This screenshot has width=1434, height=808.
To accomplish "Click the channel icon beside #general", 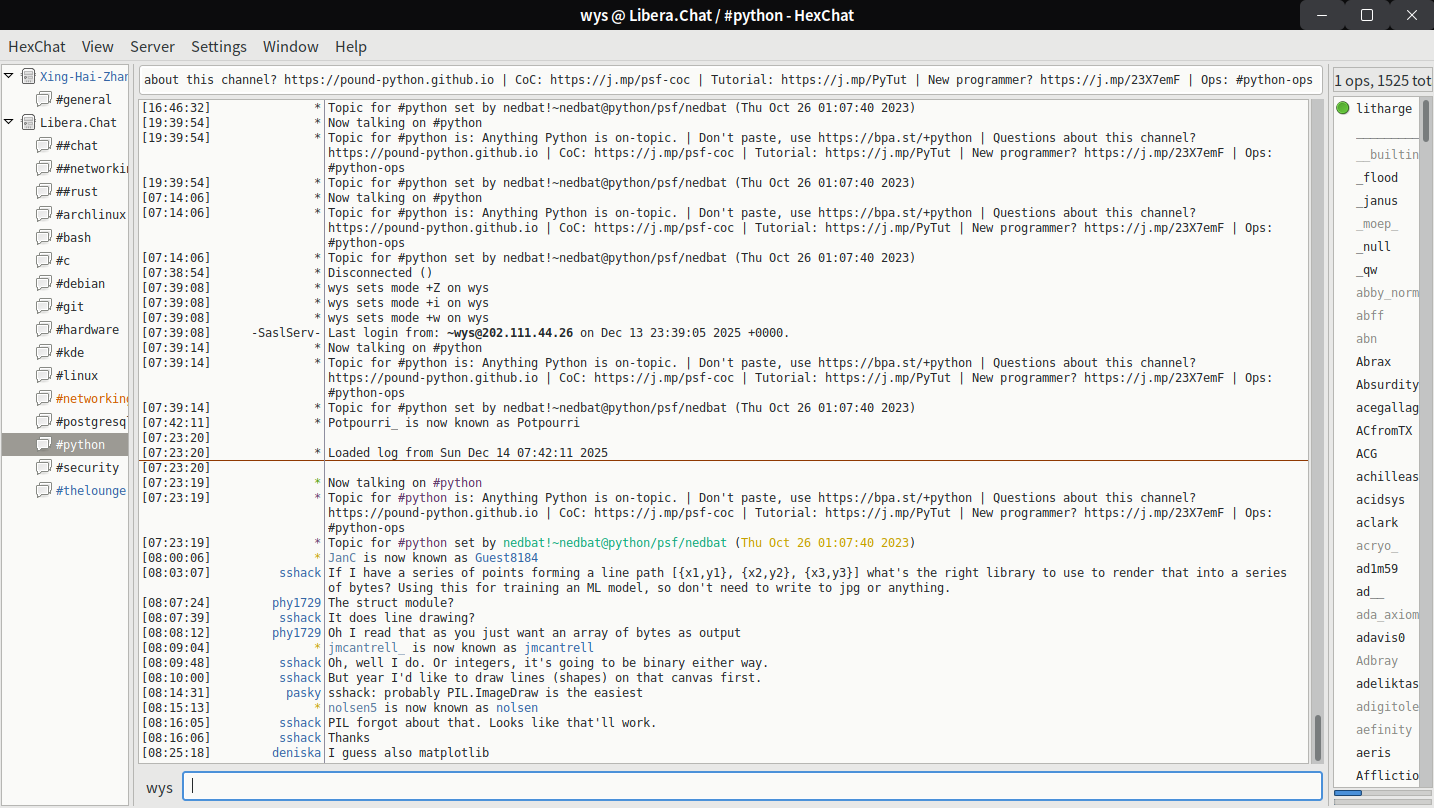I will click(x=43, y=100).
